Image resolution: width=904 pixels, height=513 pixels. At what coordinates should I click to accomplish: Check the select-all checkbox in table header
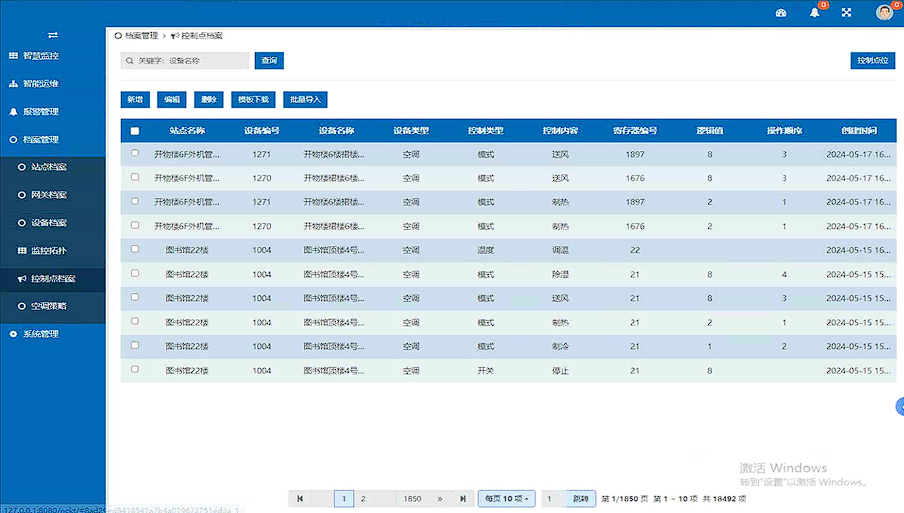point(135,131)
